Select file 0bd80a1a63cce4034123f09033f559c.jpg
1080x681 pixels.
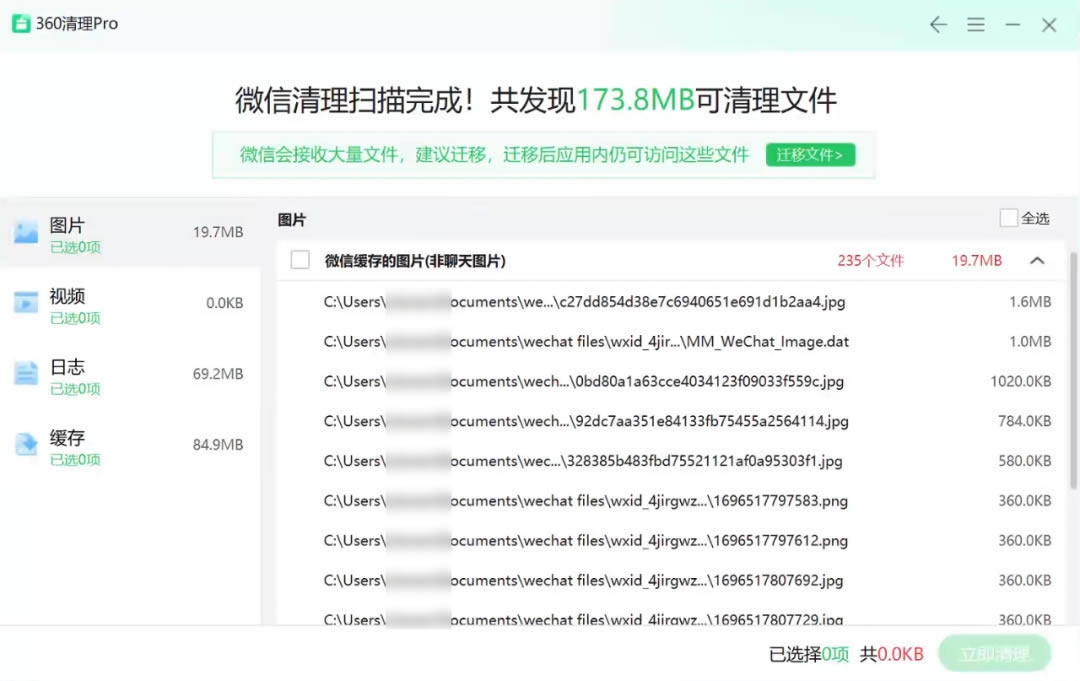coord(671,381)
